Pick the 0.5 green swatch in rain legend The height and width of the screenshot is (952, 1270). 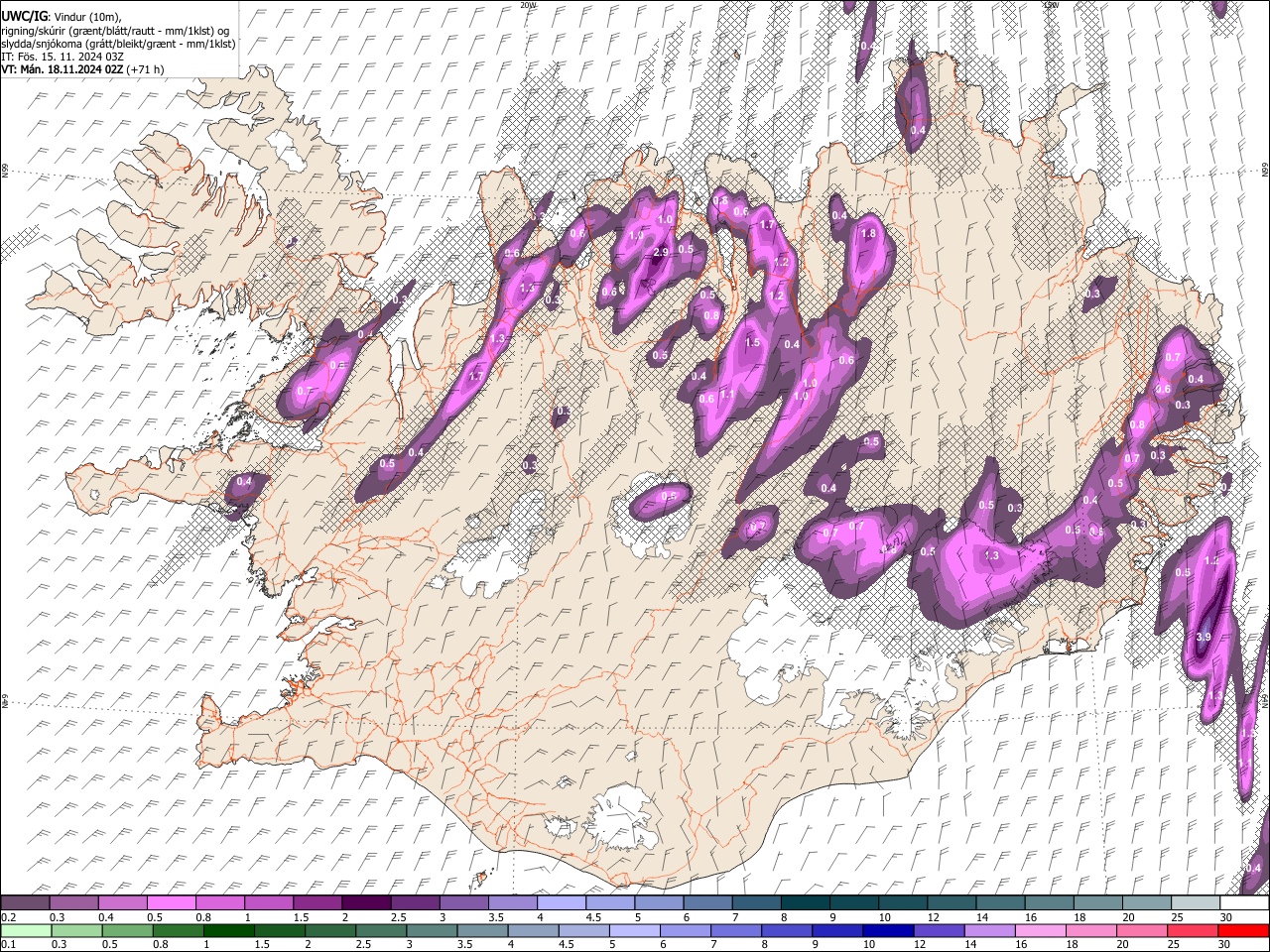pos(127,930)
